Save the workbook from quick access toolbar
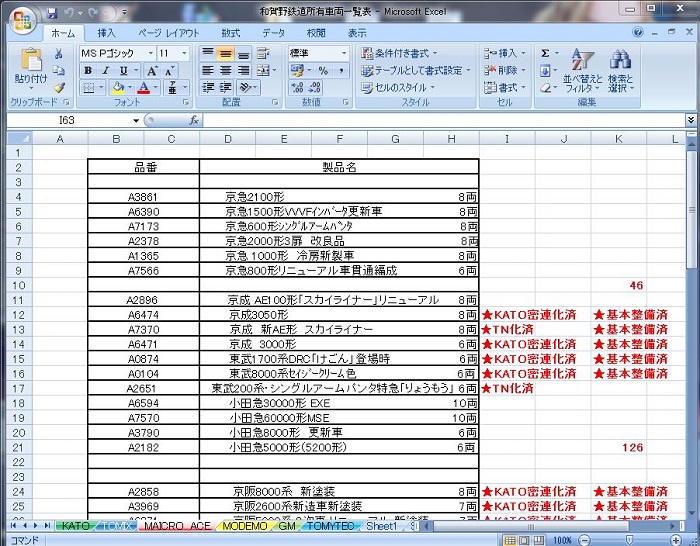This screenshot has height=546, width=700. 52,13
